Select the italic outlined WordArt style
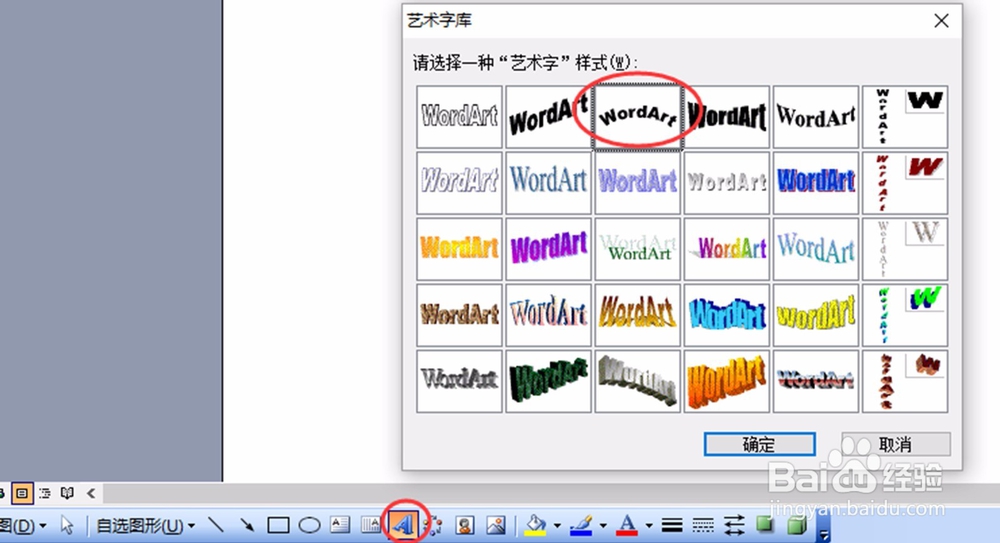 pyautogui.click(x=459, y=182)
